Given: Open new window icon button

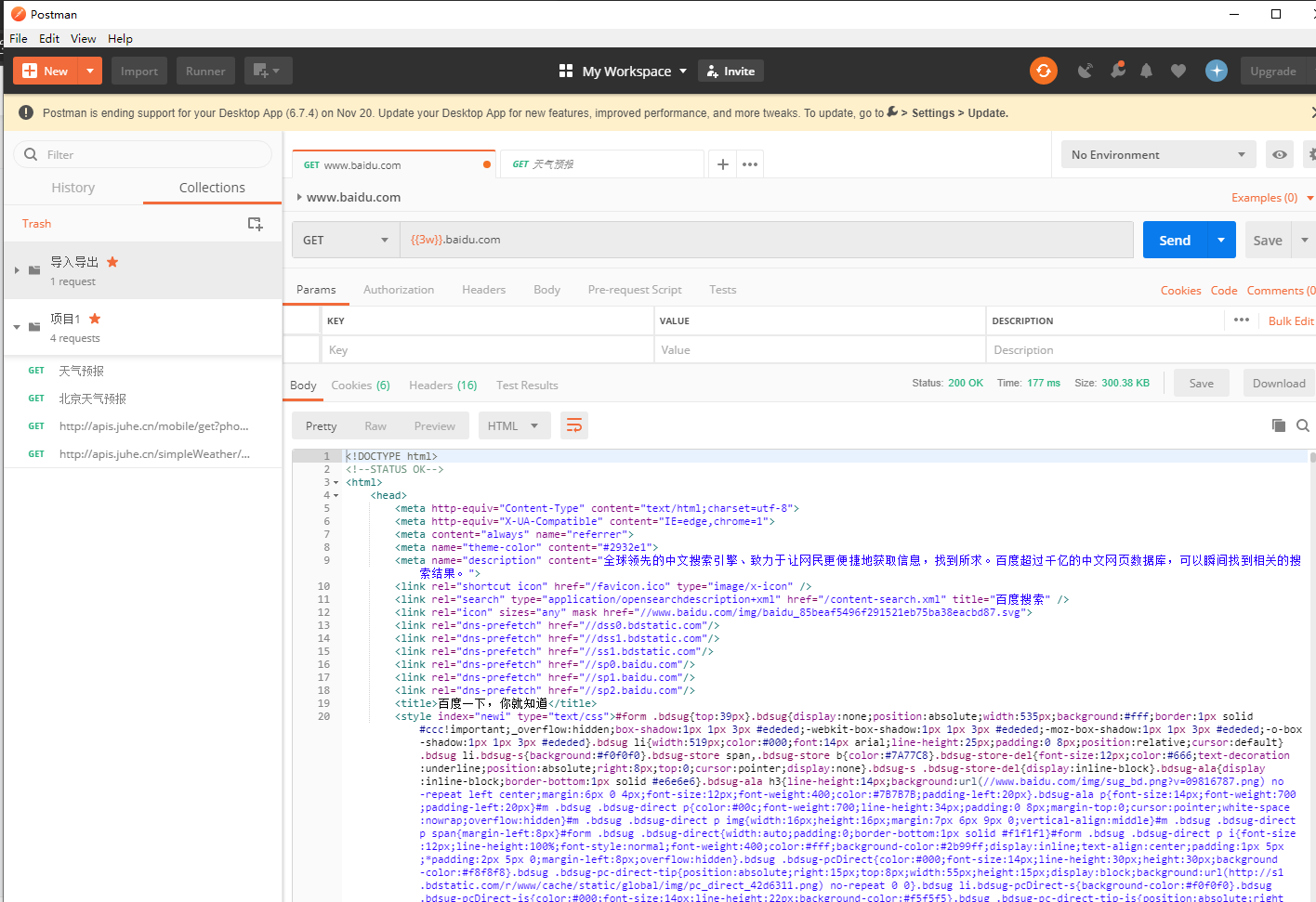Looking at the screenshot, I should click(269, 71).
